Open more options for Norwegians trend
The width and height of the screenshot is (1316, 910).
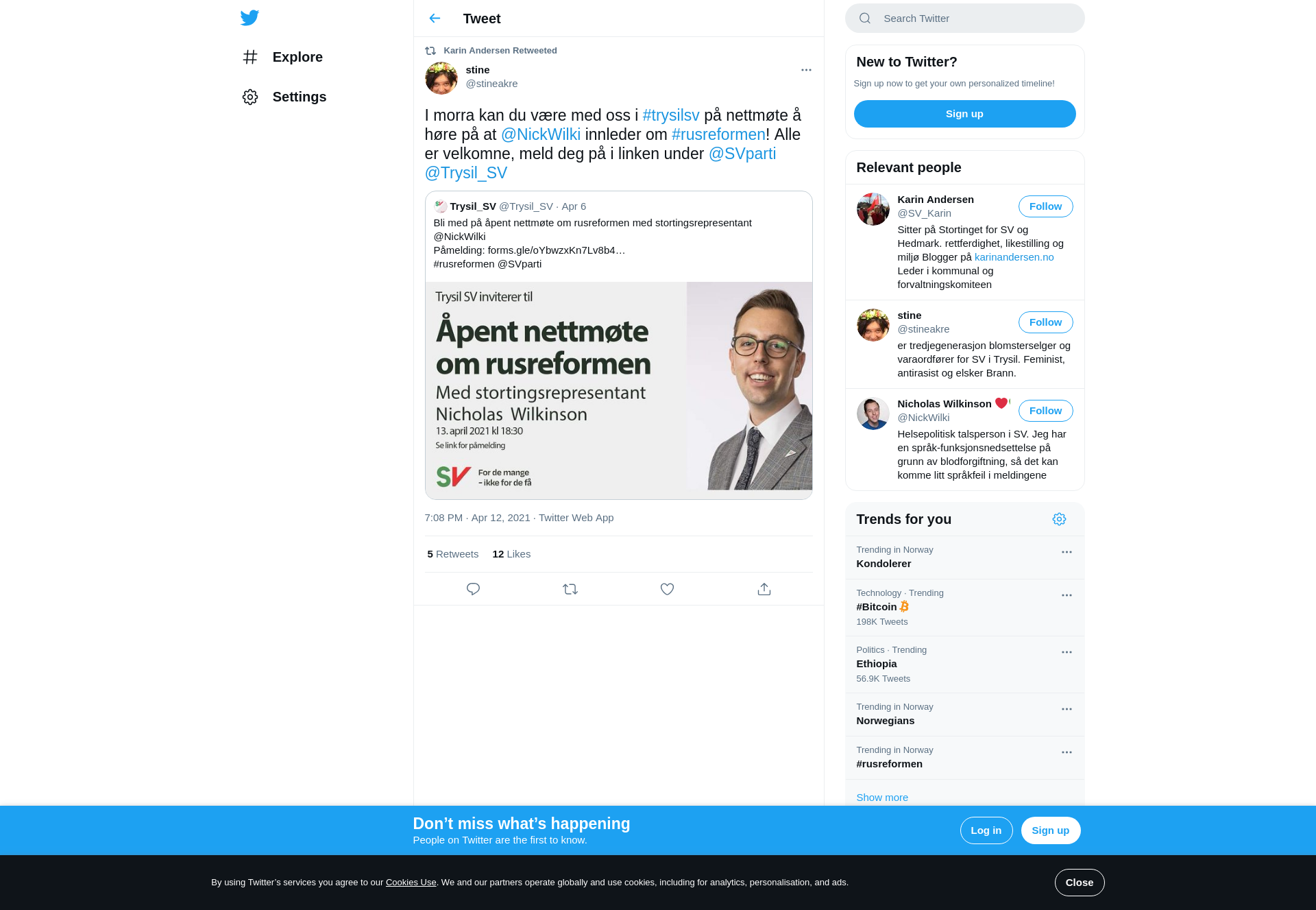coord(1067,709)
